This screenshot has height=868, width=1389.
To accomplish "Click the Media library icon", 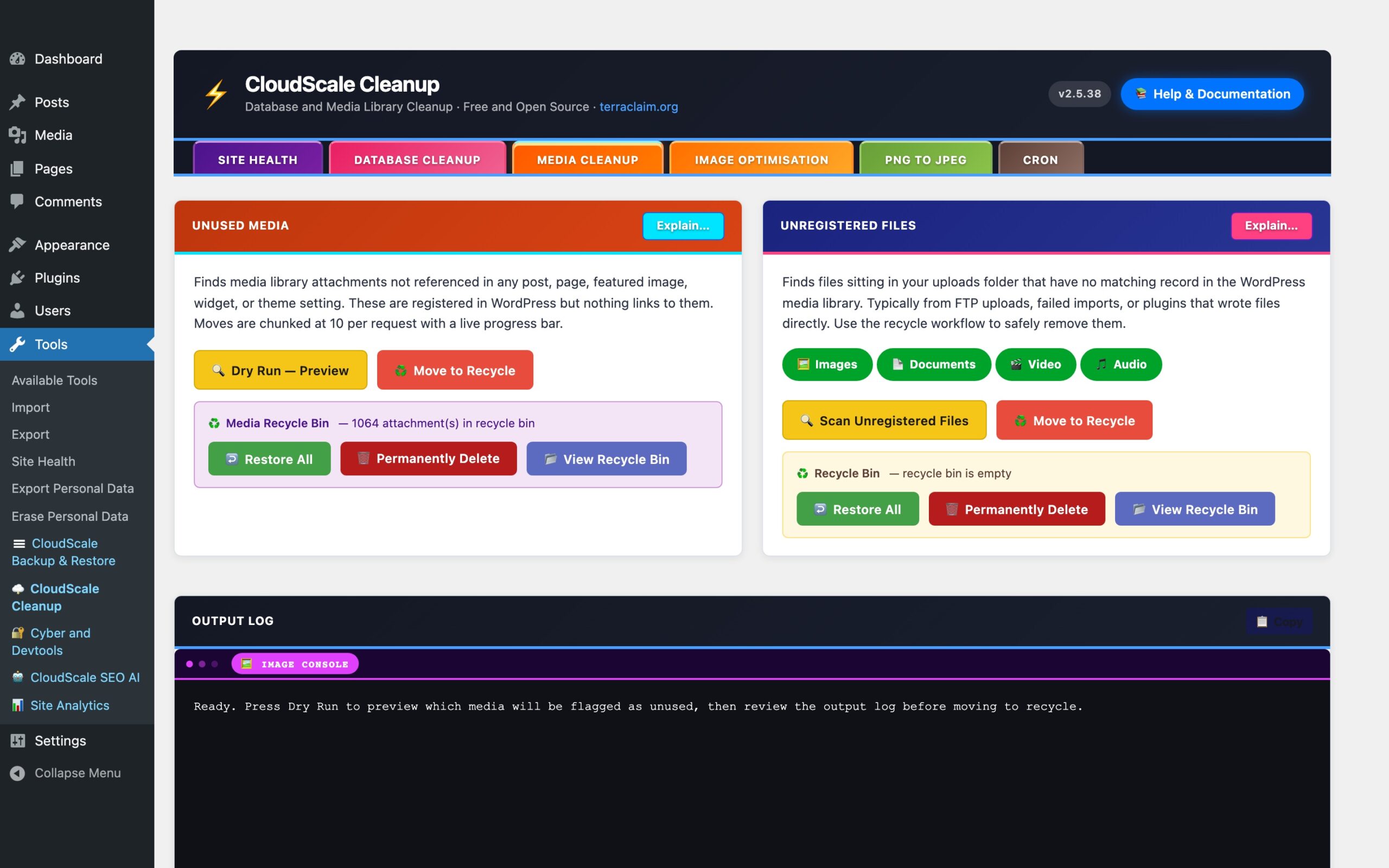I will [x=17, y=135].
